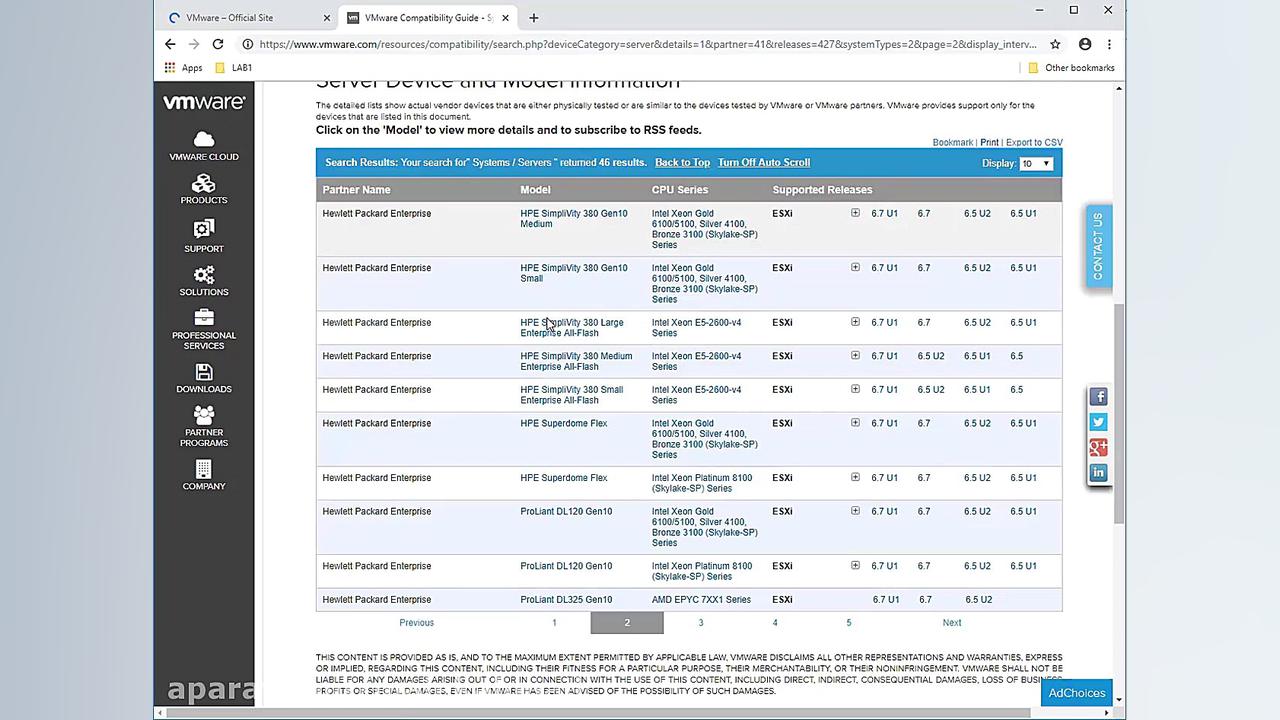
Task: Open the Google+ share icon
Action: pyautogui.click(x=1098, y=447)
